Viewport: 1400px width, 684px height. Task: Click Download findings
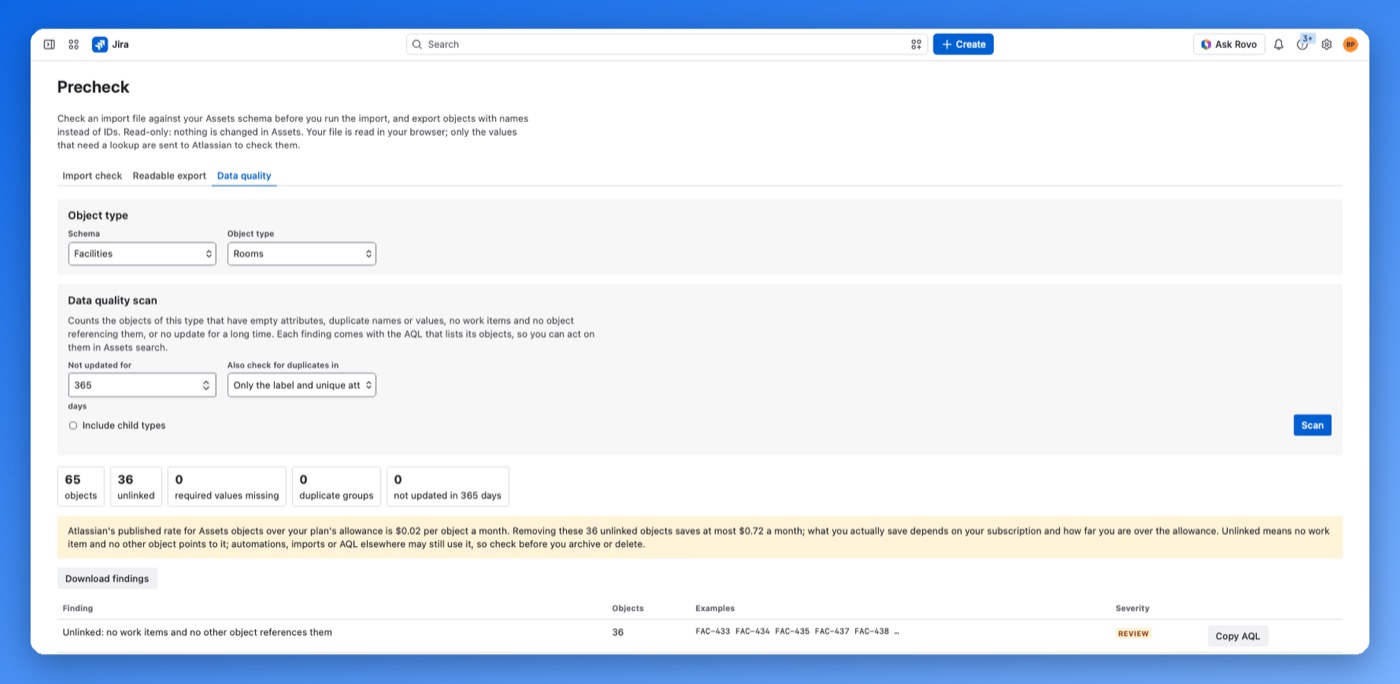(x=107, y=579)
